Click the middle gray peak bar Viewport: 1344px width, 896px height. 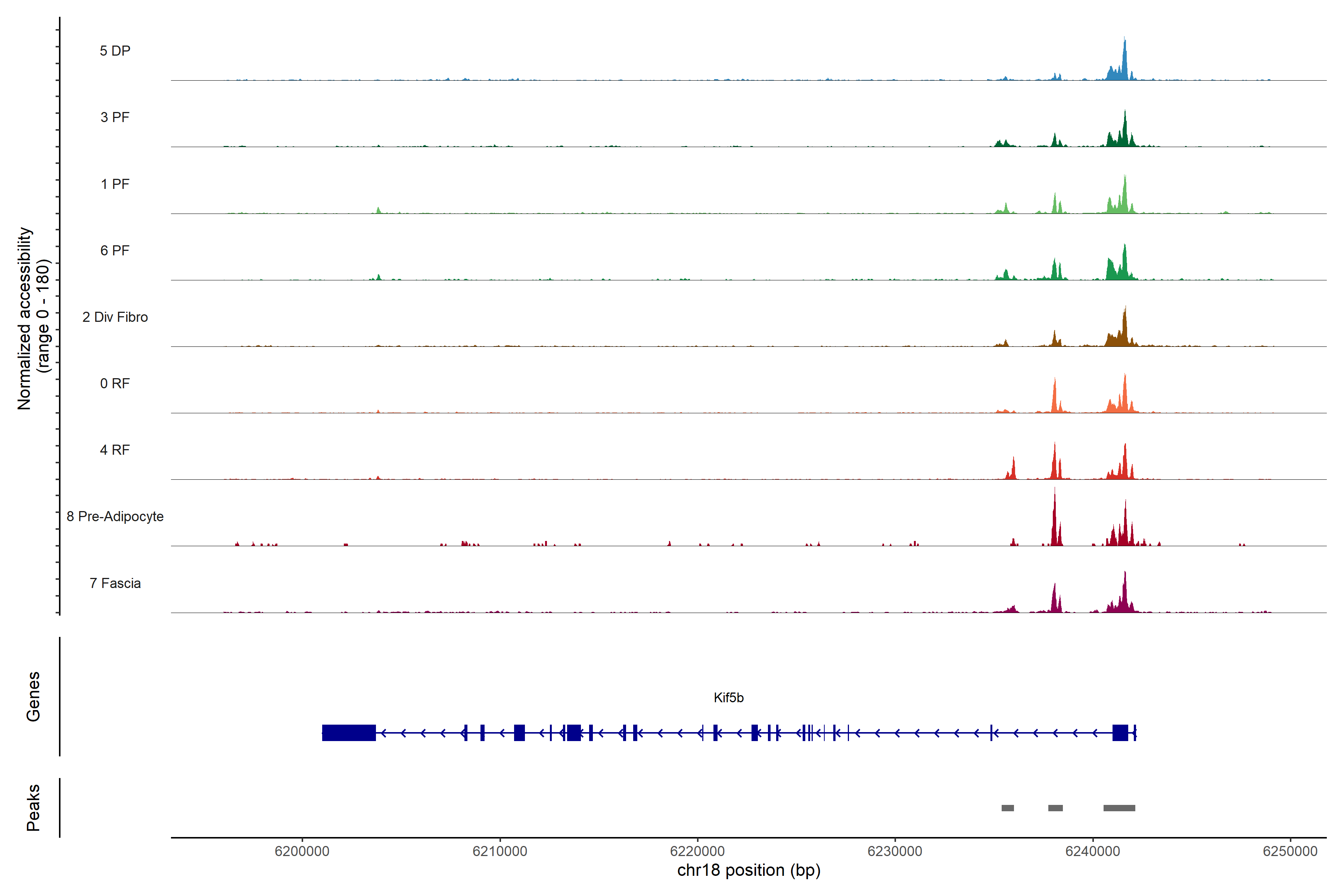[1055, 808]
